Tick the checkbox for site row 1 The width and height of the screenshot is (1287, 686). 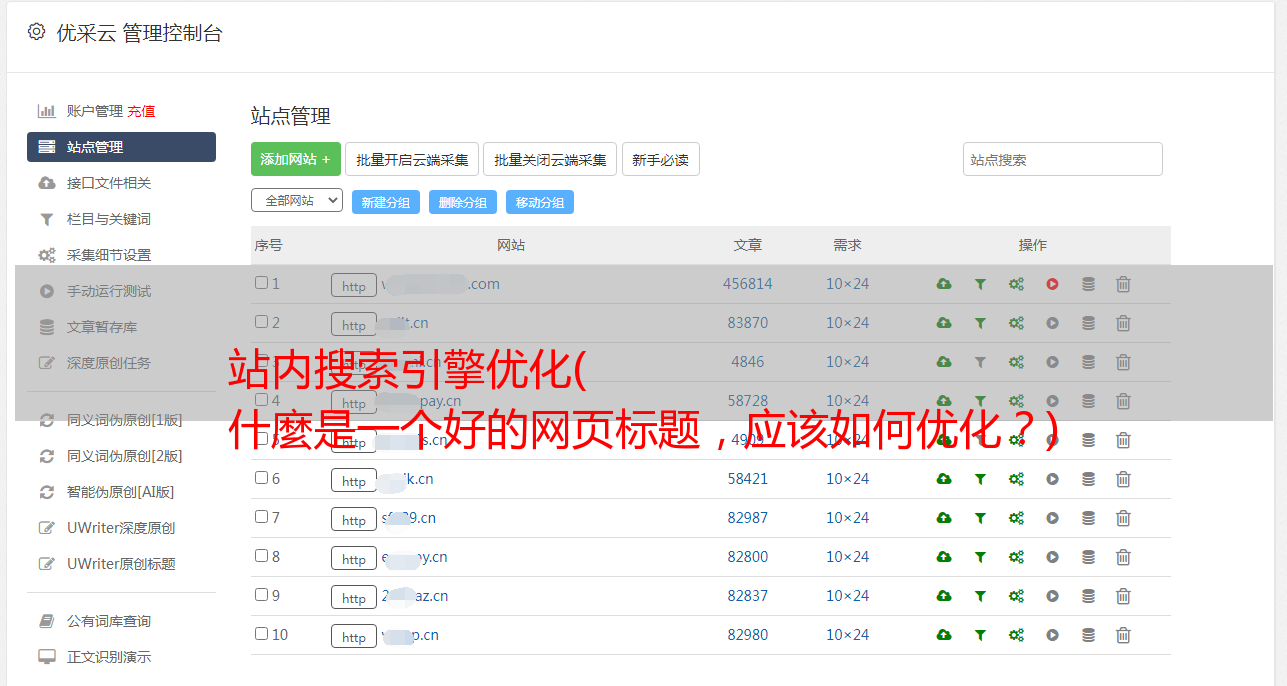[x=261, y=283]
